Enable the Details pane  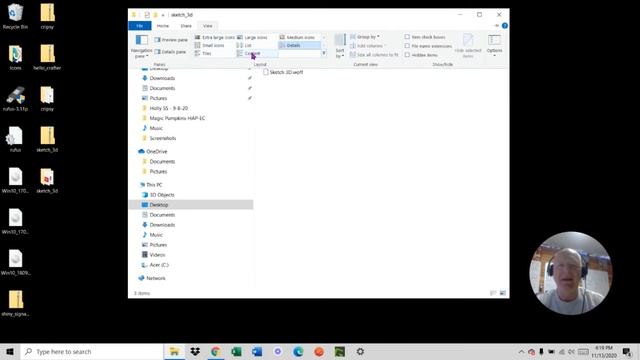click(170, 52)
